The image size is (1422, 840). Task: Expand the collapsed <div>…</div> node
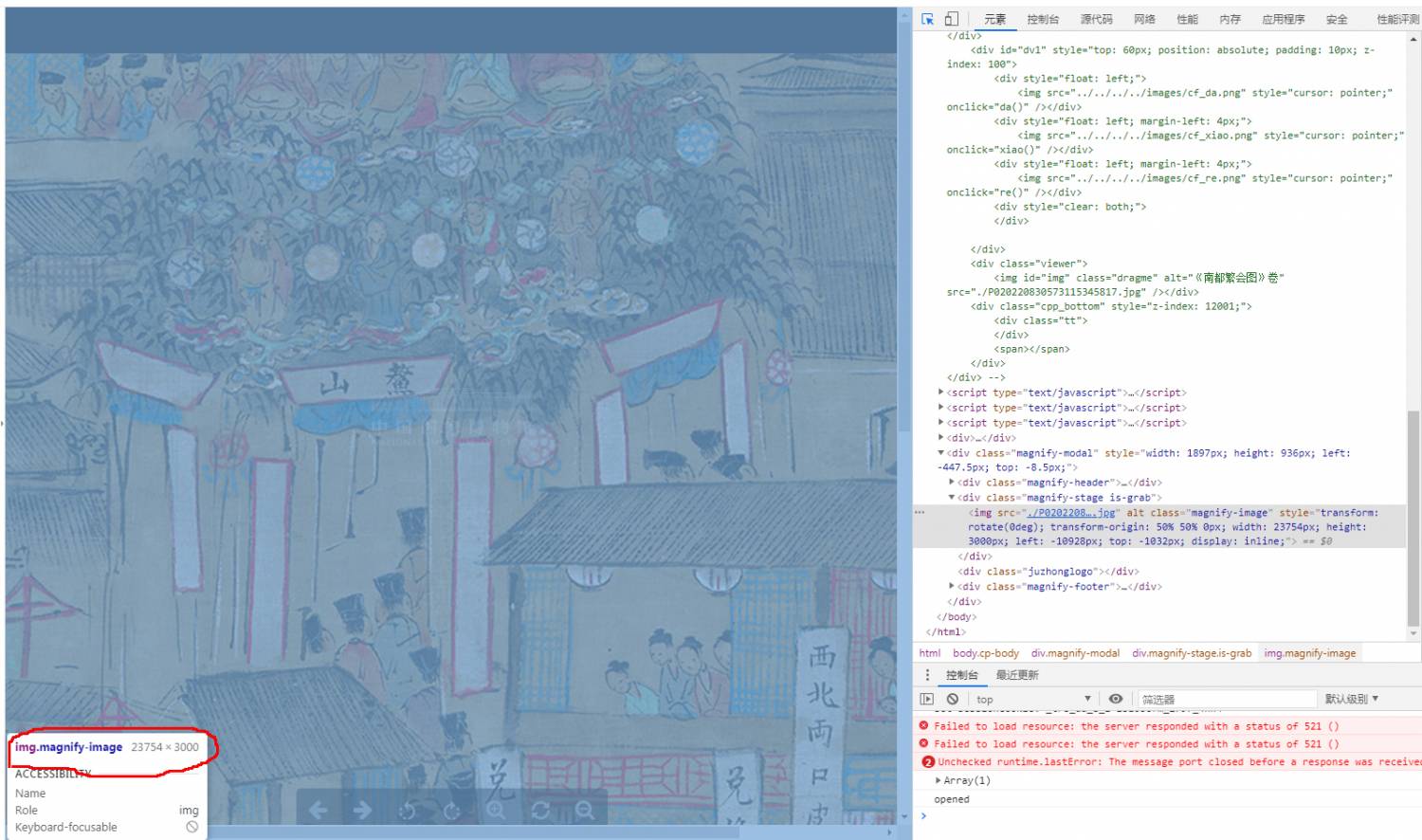click(x=940, y=438)
